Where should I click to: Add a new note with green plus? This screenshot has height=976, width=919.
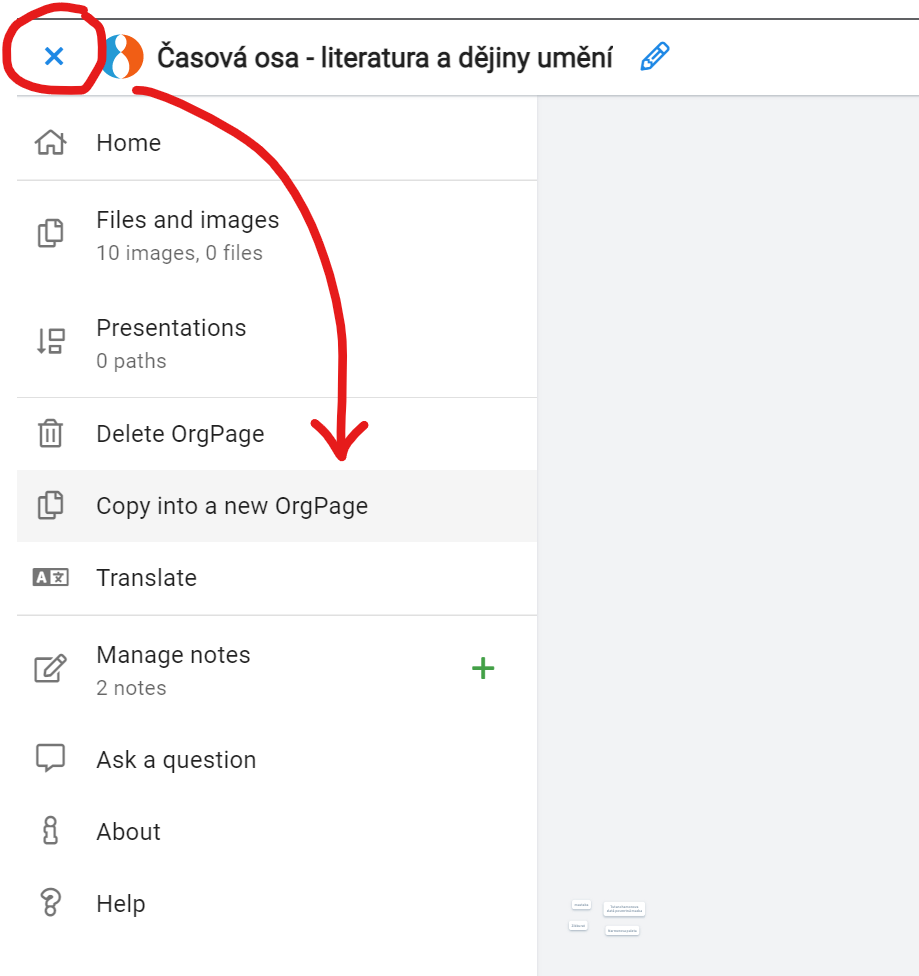point(483,668)
